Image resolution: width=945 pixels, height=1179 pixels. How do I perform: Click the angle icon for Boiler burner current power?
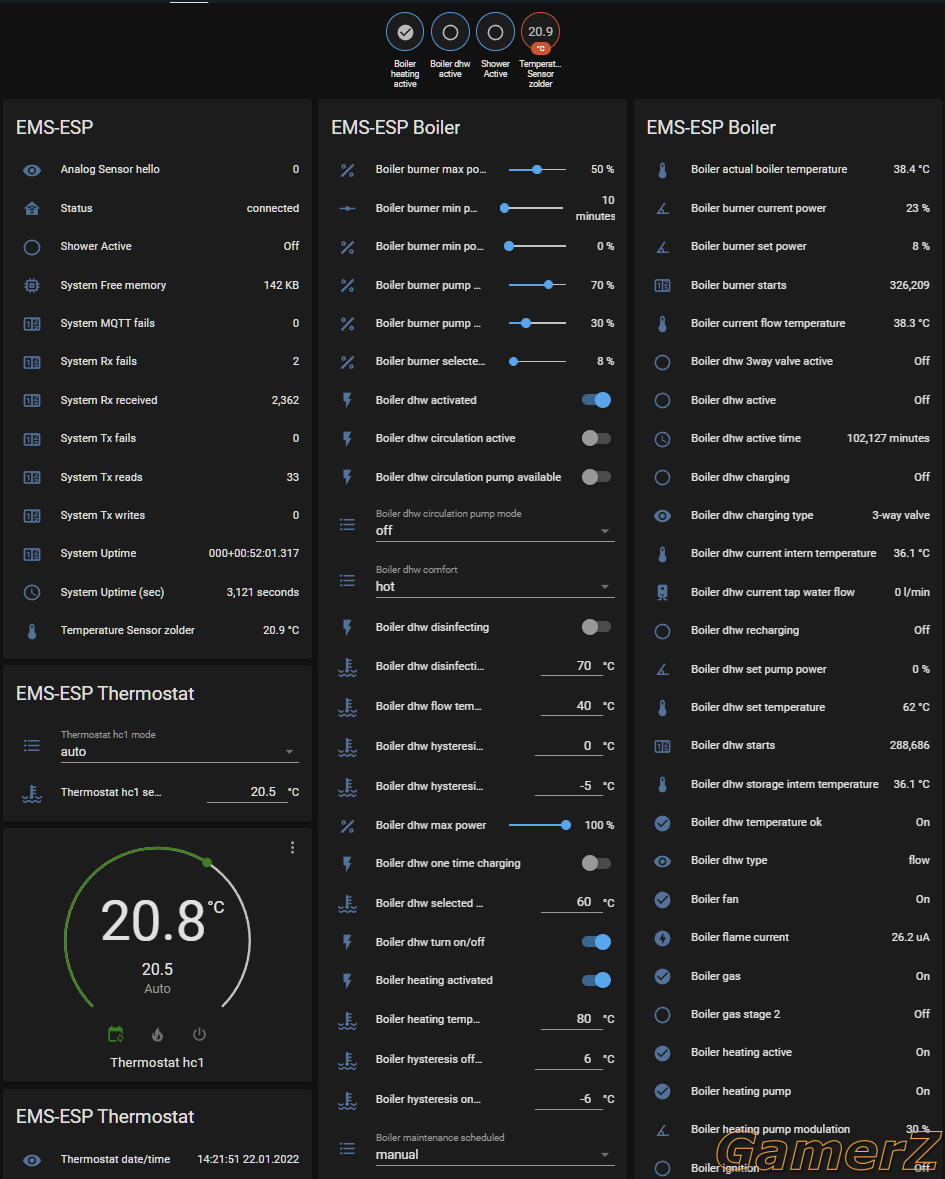click(662, 208)
